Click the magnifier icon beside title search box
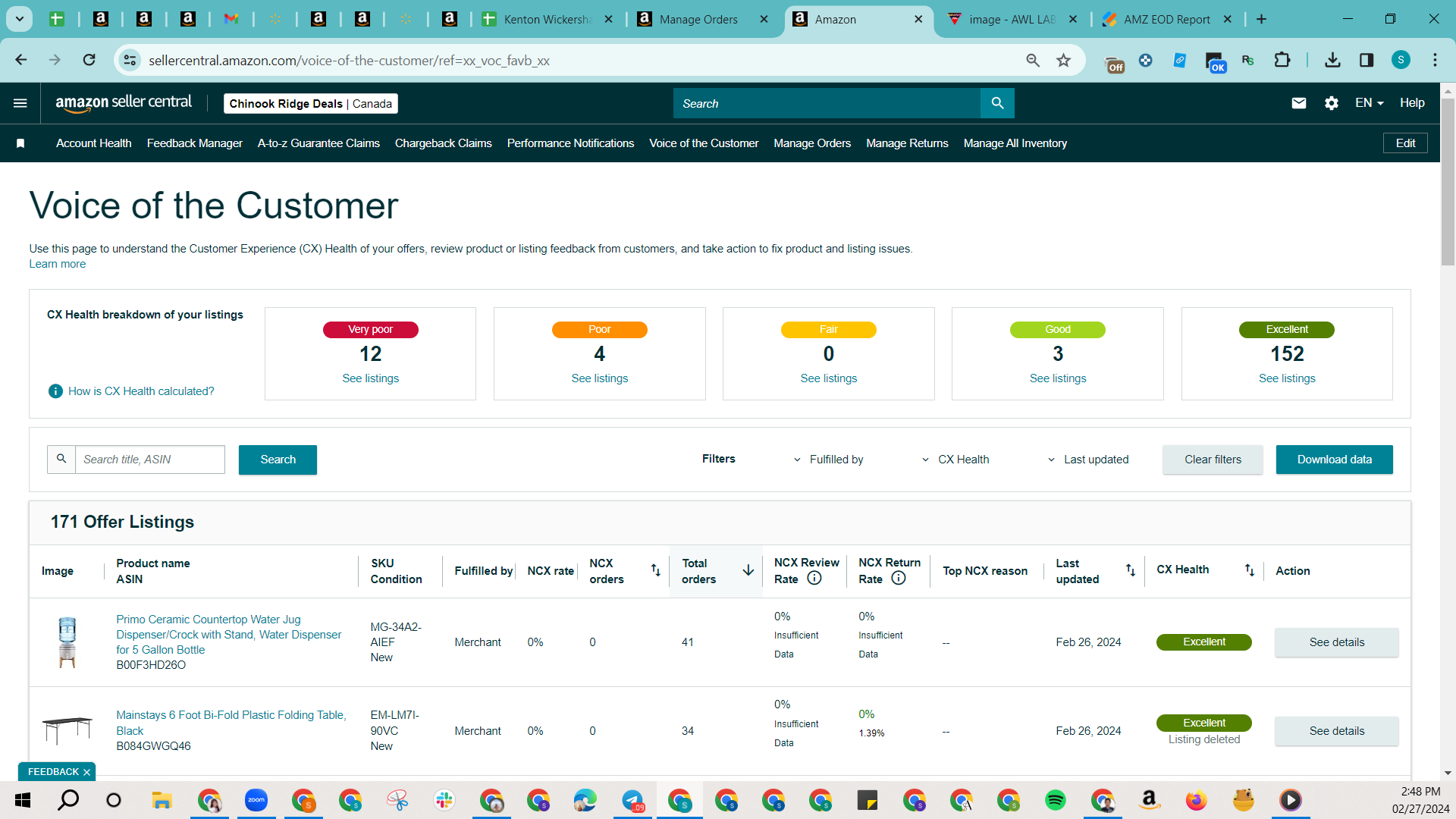Viewport: 1456px width, 819px height. pyautogui.click(x=61, y=460)
